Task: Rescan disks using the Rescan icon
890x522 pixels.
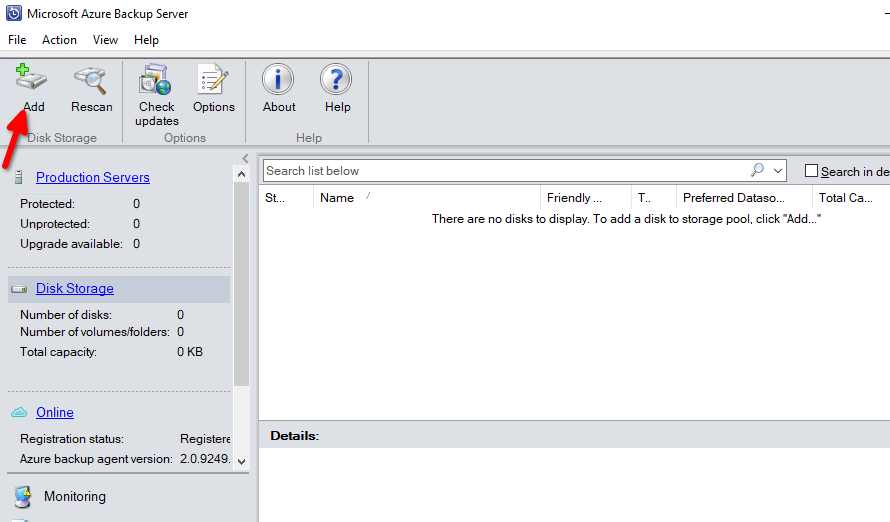Action: click(91, 80)
